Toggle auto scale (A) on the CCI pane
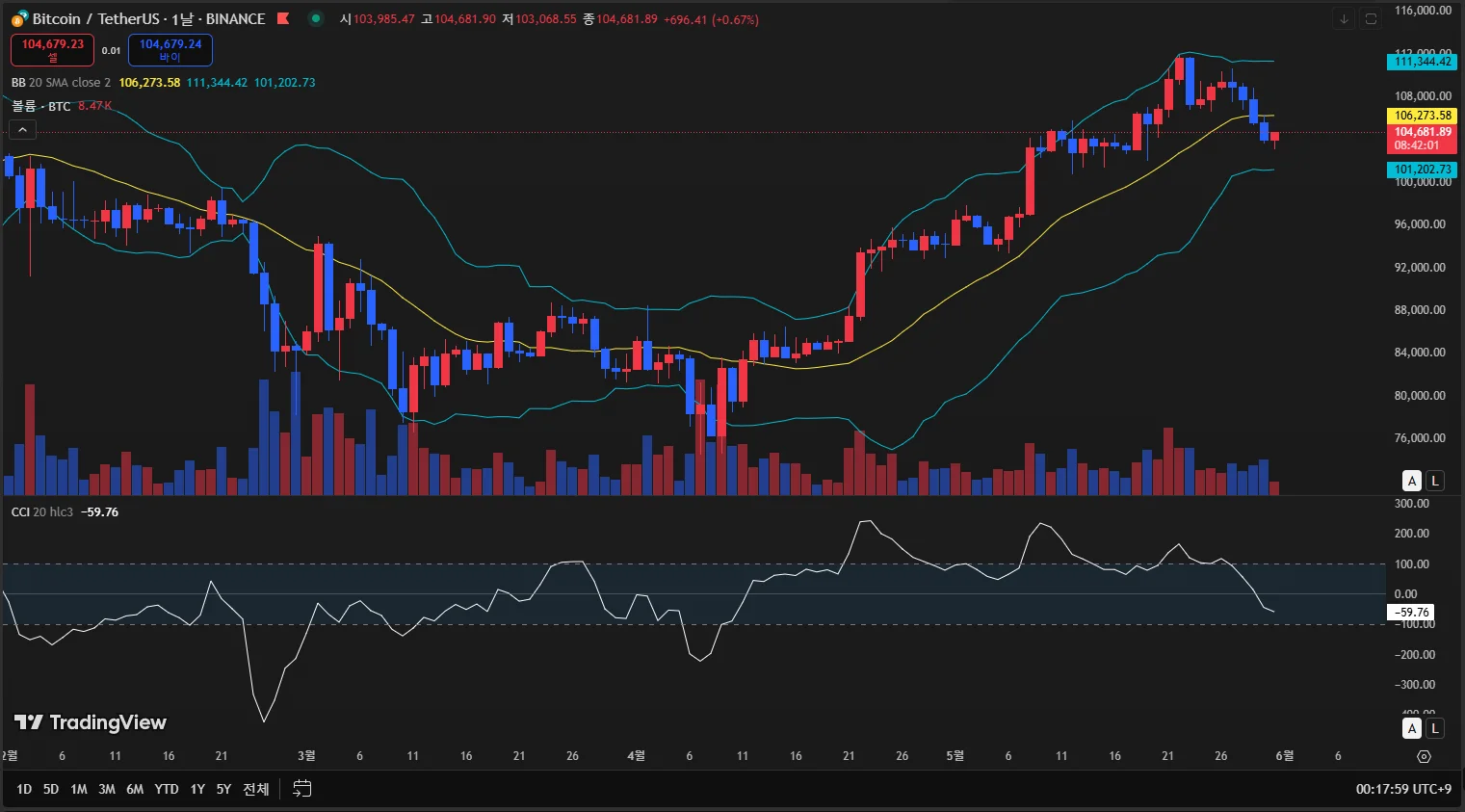Image resolution: width=1465 pixels, height=812 pixels. point(1412,728)
